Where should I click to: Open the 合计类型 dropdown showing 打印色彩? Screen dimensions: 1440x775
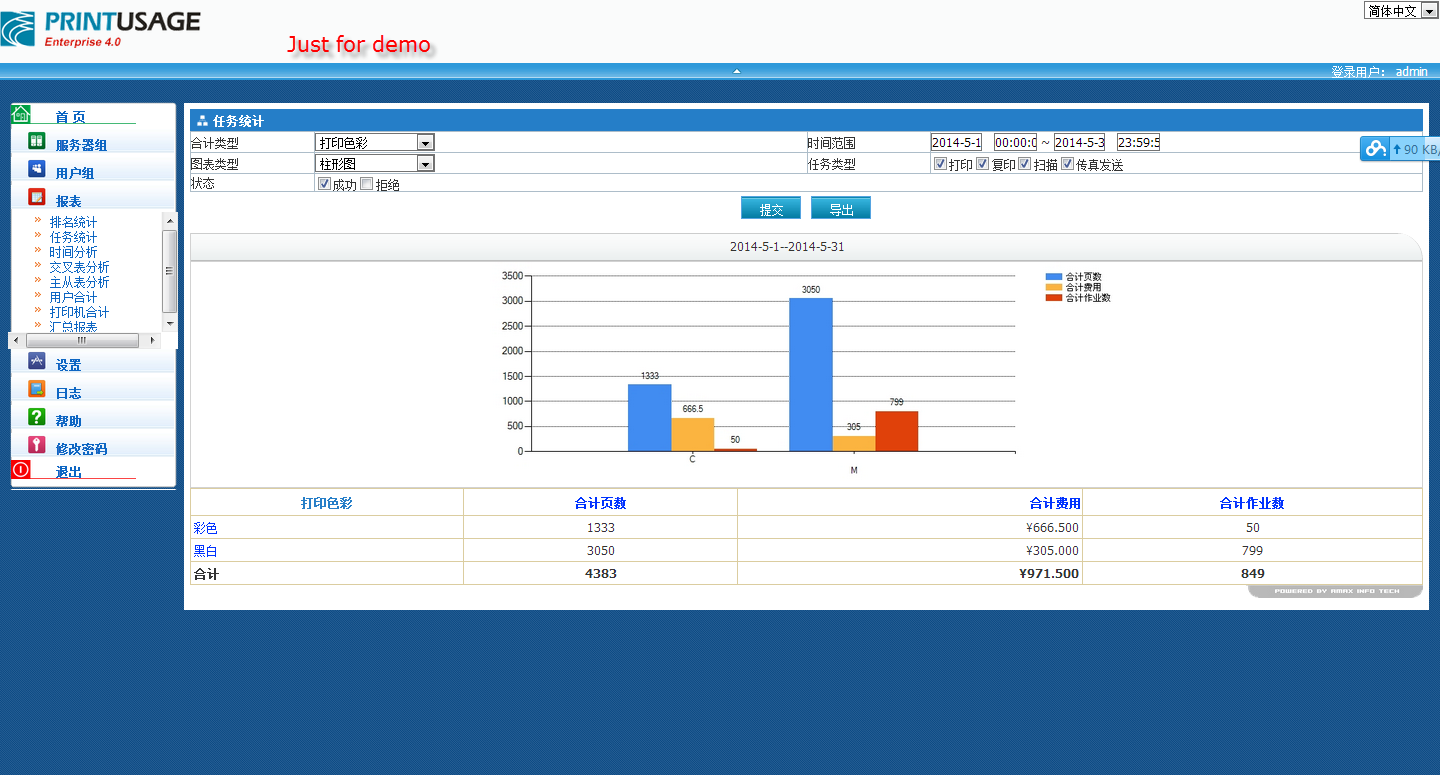(x=374, y=143)
